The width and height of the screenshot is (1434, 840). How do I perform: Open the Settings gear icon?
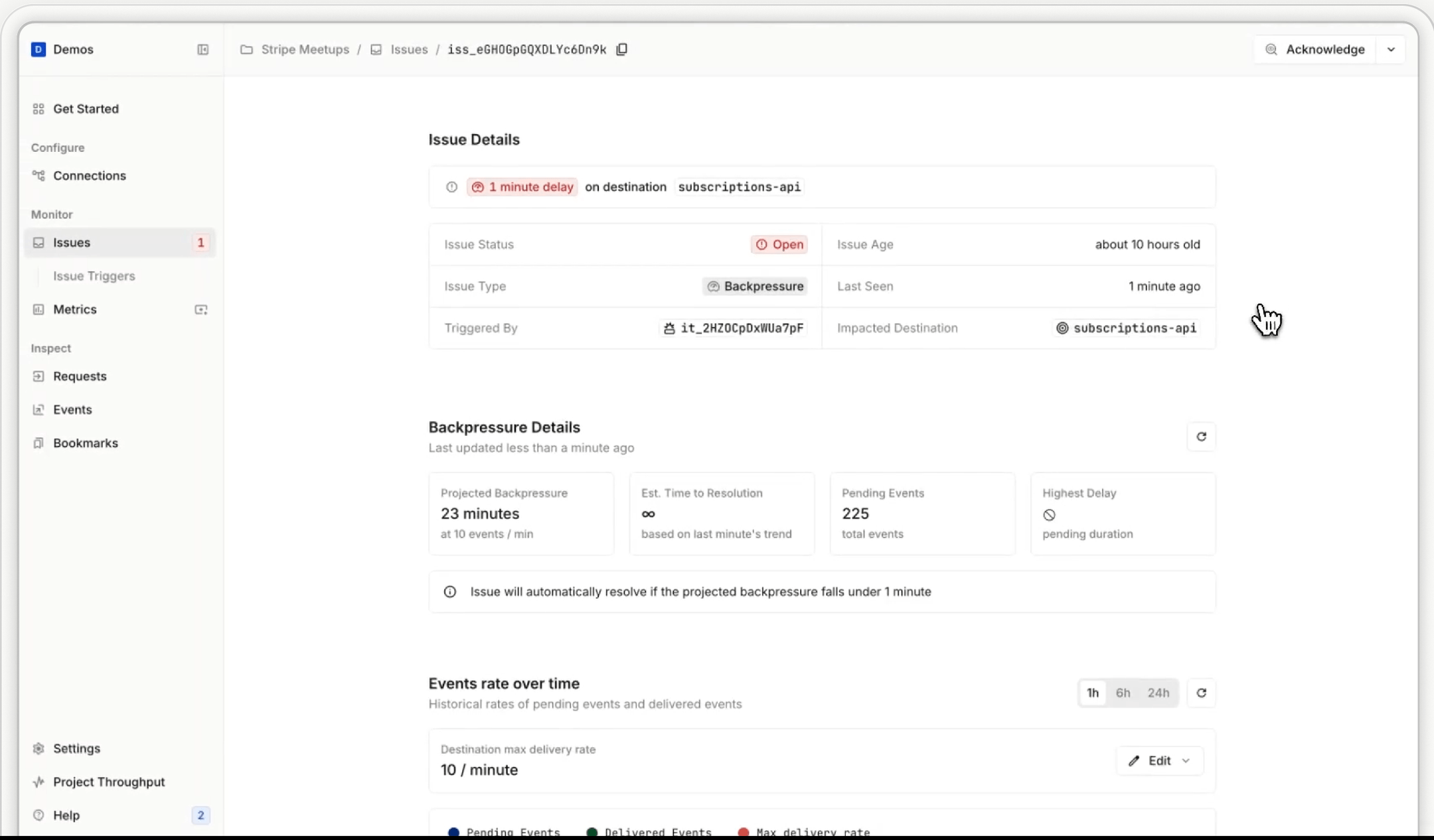coord(39,748)
